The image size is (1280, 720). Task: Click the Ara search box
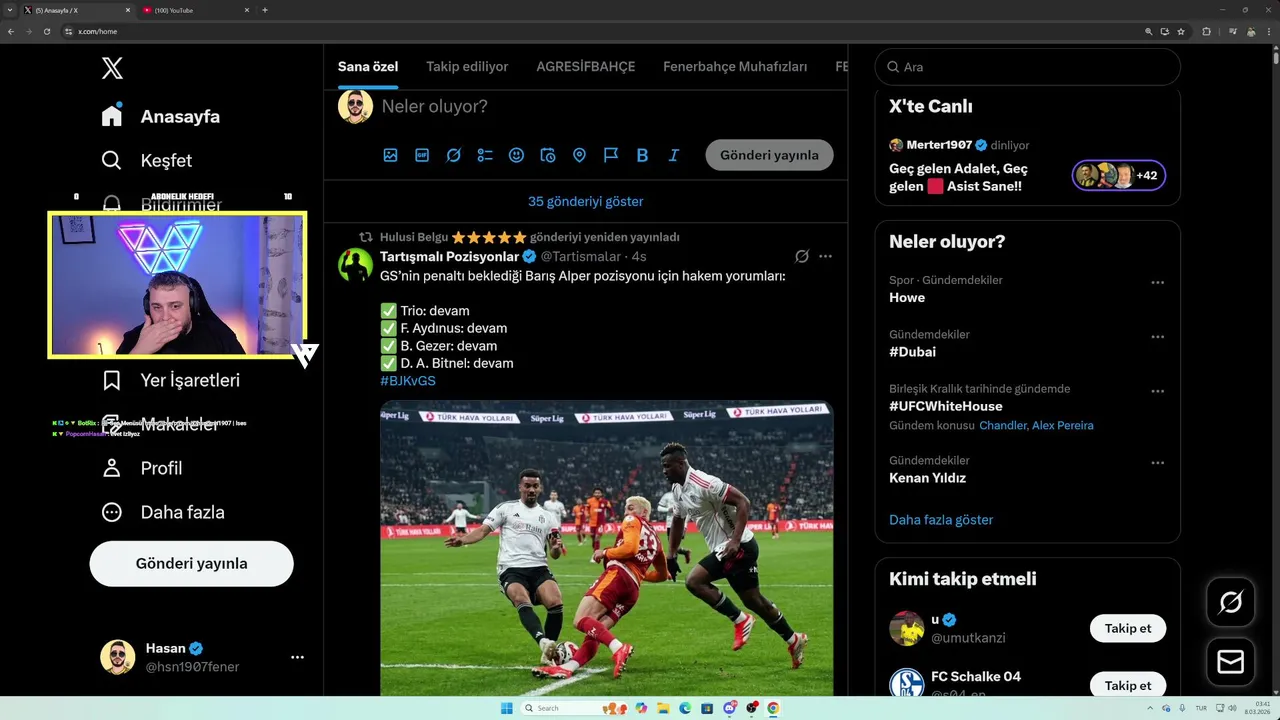click(x=1027, y=67)
